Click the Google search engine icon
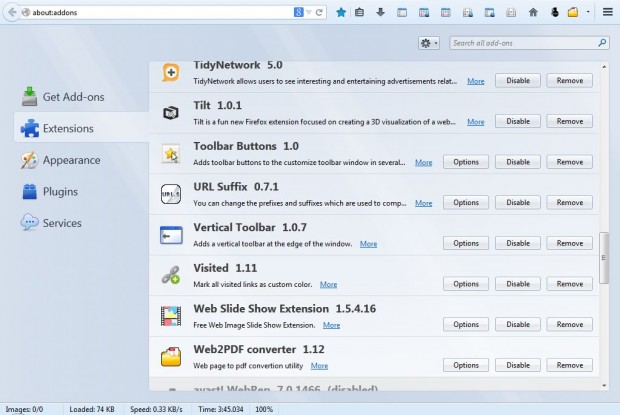 (299, 12)
